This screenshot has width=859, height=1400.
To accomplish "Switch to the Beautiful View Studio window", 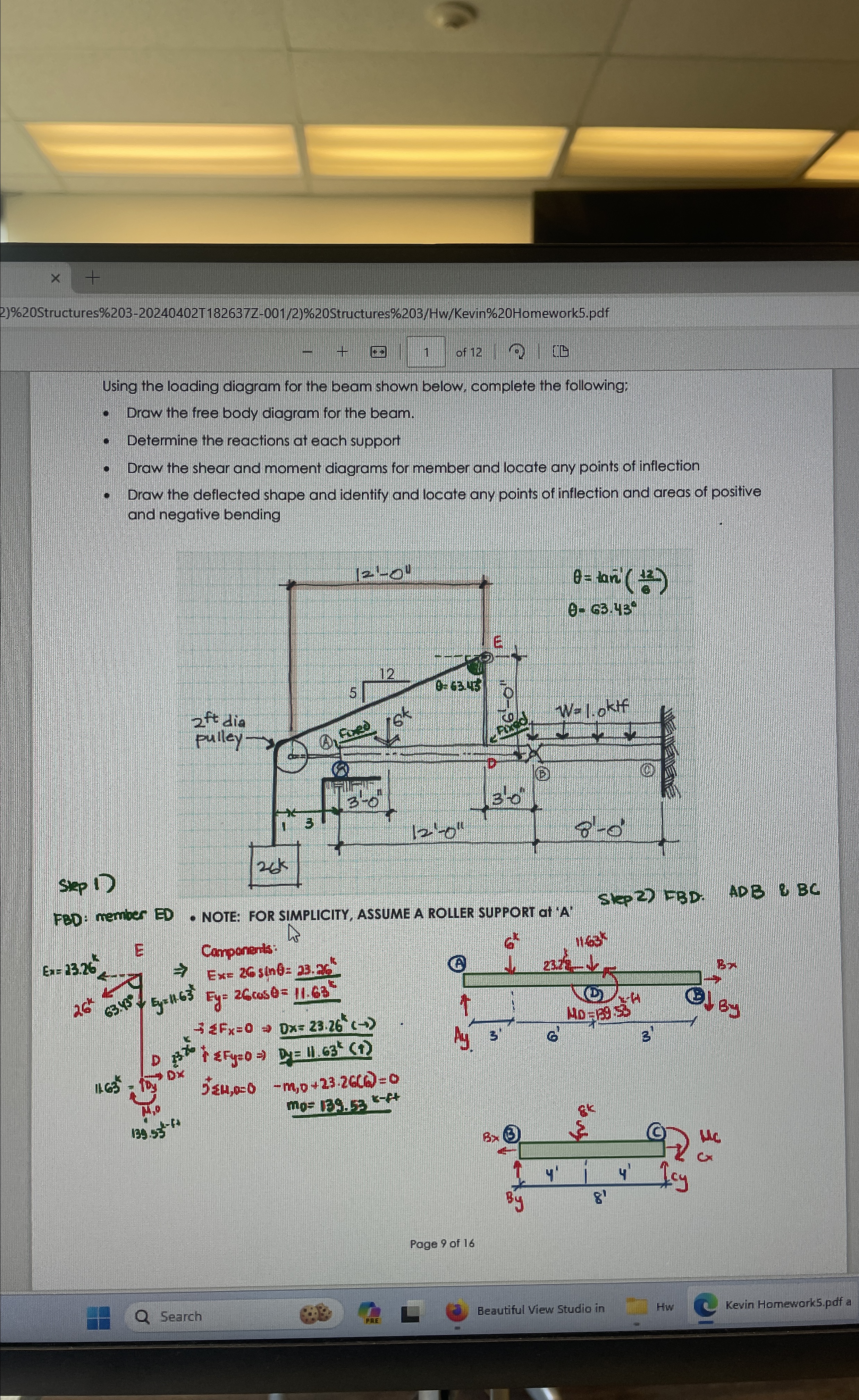I will [541, 1310].
